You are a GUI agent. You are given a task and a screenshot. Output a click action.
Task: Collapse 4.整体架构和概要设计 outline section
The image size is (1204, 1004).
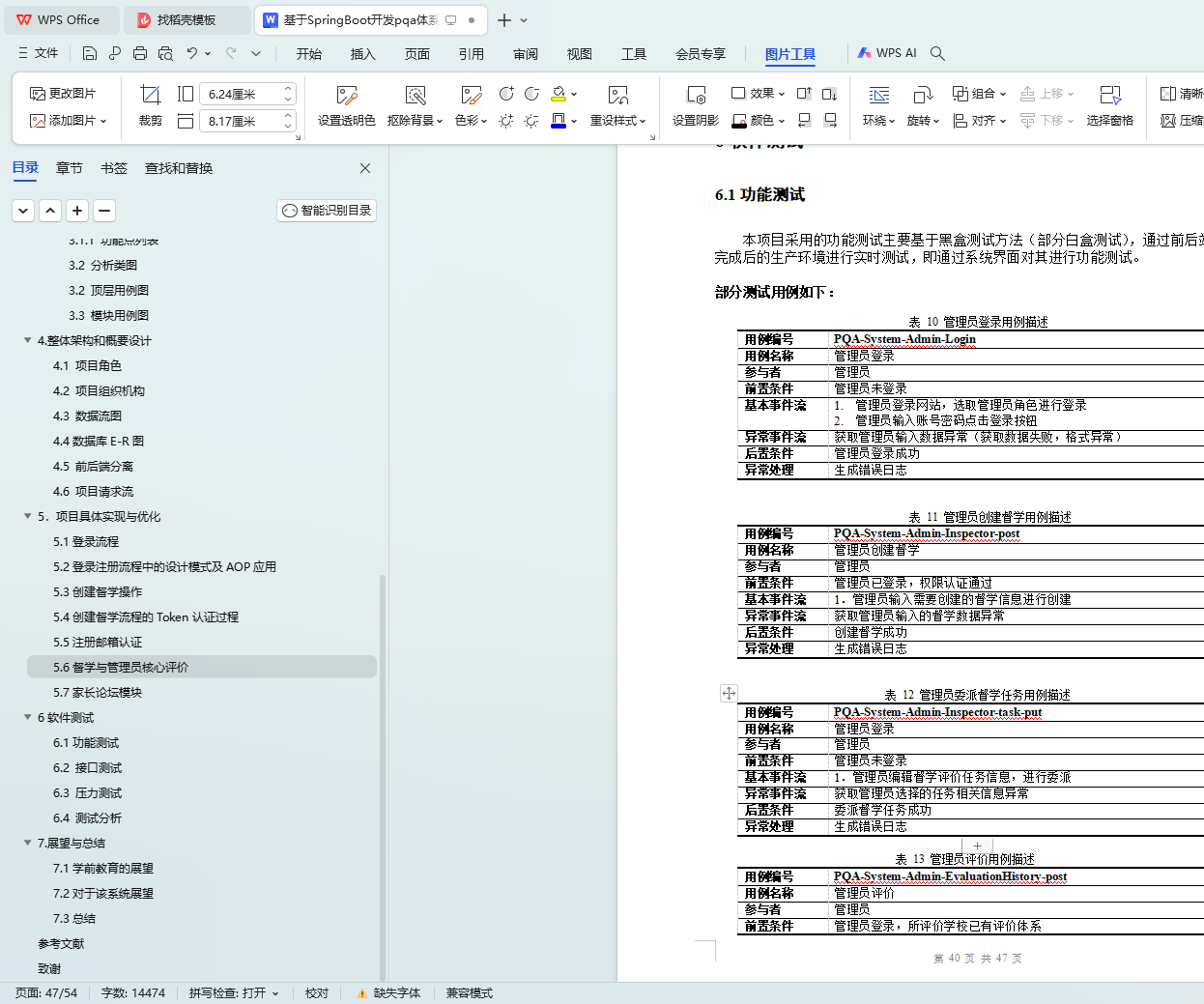(x=27, y=340)
